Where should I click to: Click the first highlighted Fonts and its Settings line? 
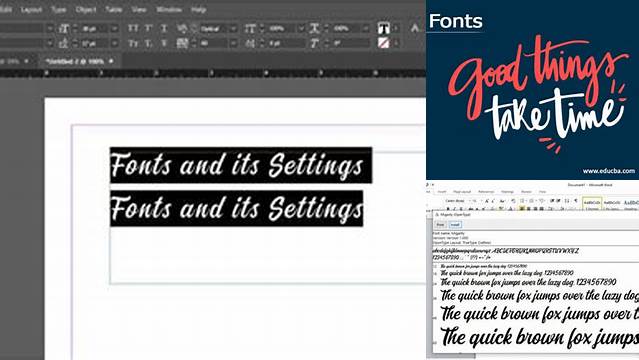(x=241, y=165)
